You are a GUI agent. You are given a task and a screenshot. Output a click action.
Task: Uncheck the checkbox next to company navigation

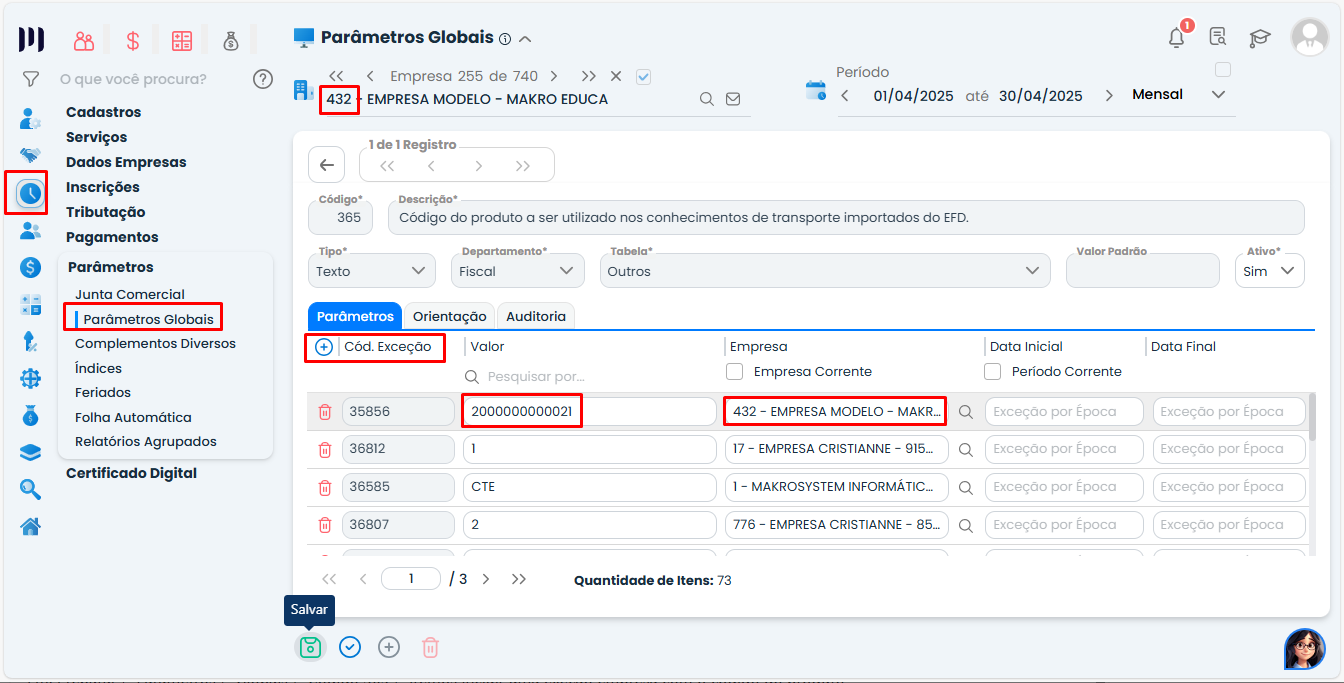644,76
